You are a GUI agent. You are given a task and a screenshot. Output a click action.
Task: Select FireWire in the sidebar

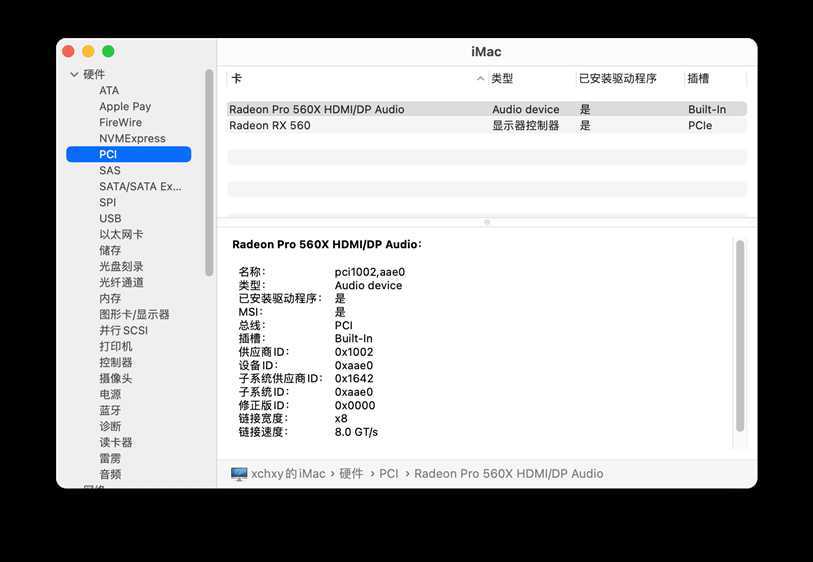click(x=120, y=122)
